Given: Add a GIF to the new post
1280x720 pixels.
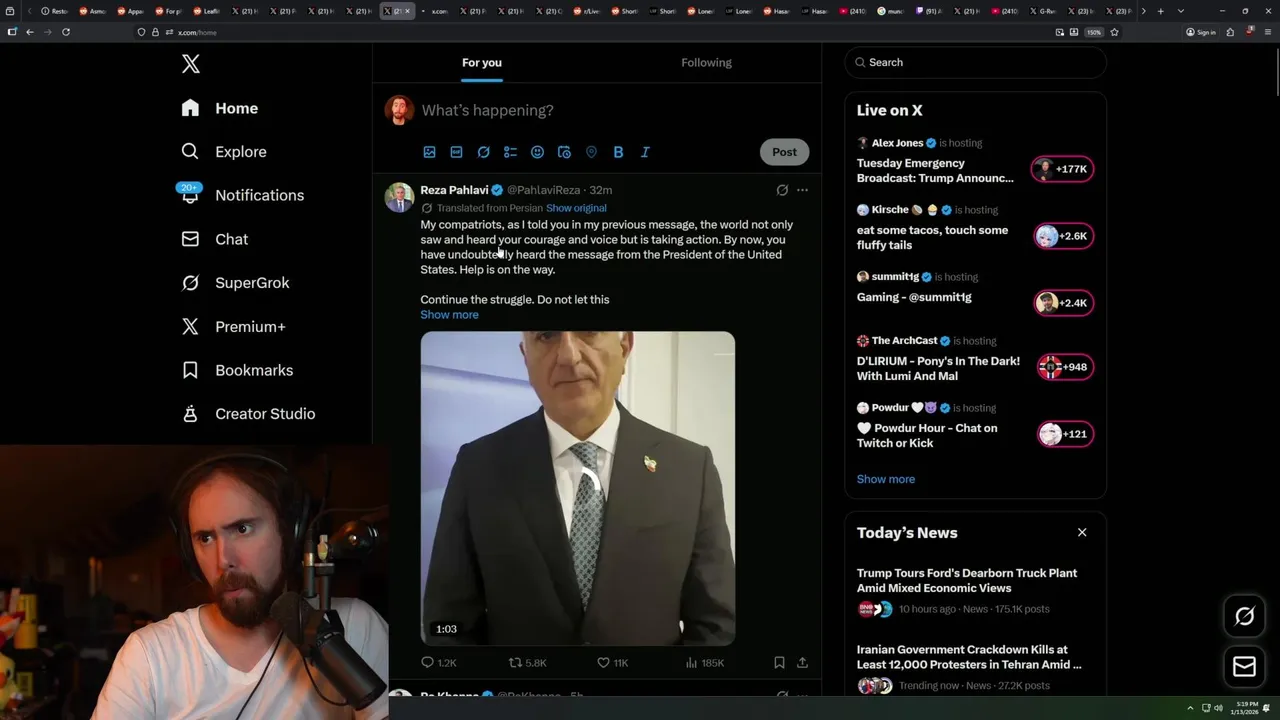Looking at the screenshot, I should pos(456,152).
